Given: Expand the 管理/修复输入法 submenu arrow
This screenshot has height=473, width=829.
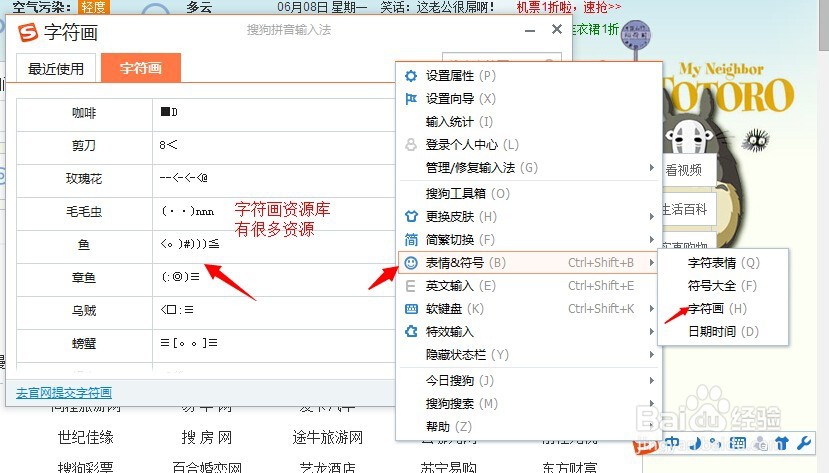Looking at the screenshot, I should click(651, 168).
